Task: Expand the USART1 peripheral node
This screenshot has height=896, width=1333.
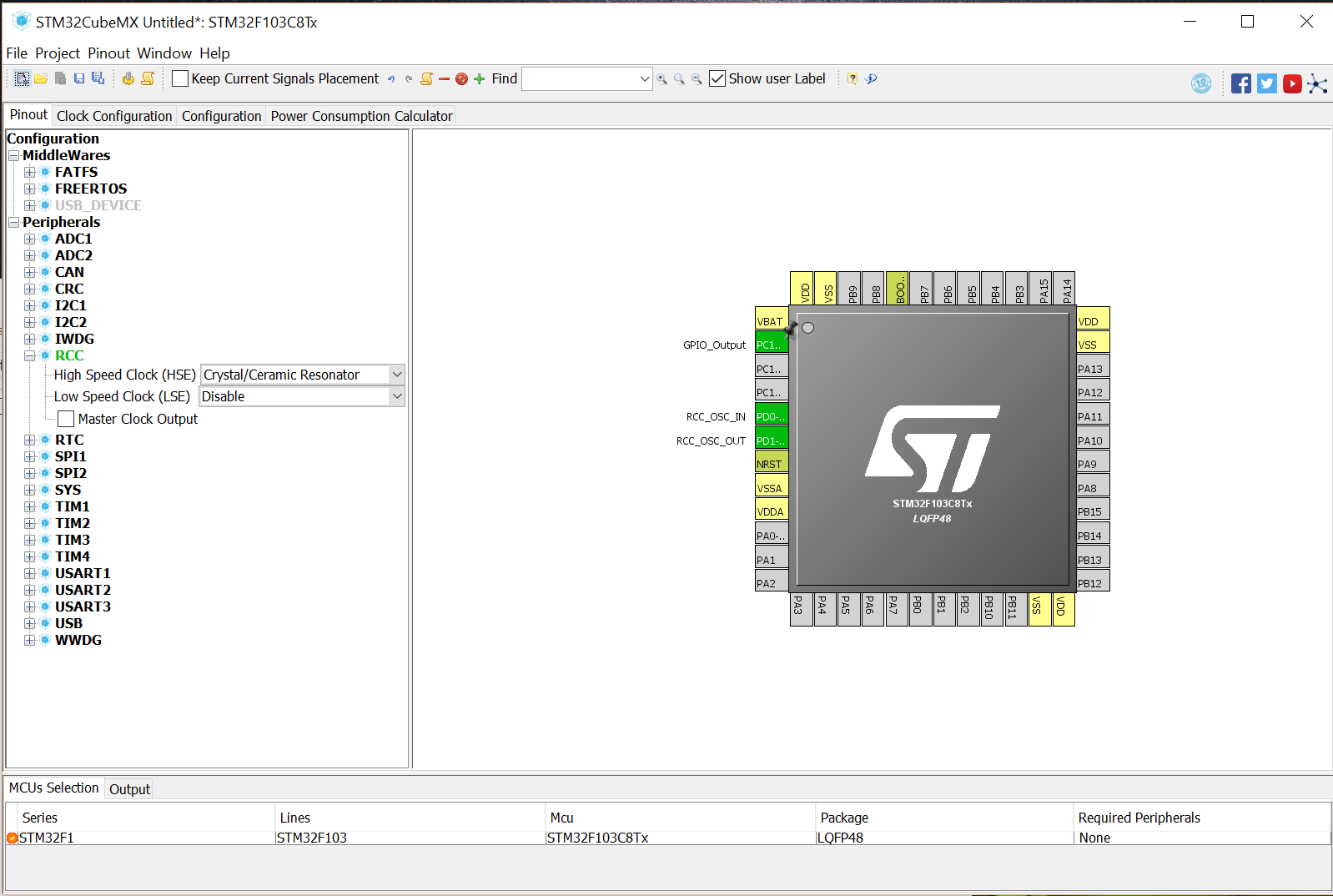Action: (30, 573)
